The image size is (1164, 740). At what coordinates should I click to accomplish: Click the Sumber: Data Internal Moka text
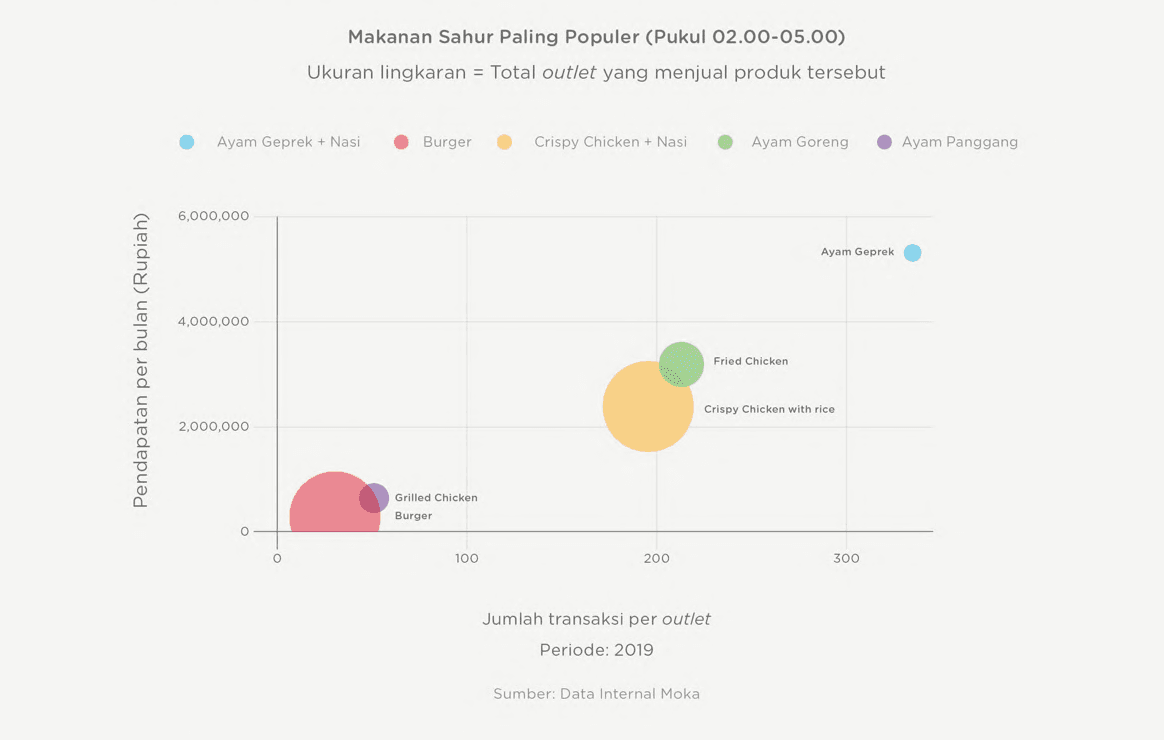[x=596, y=693]
